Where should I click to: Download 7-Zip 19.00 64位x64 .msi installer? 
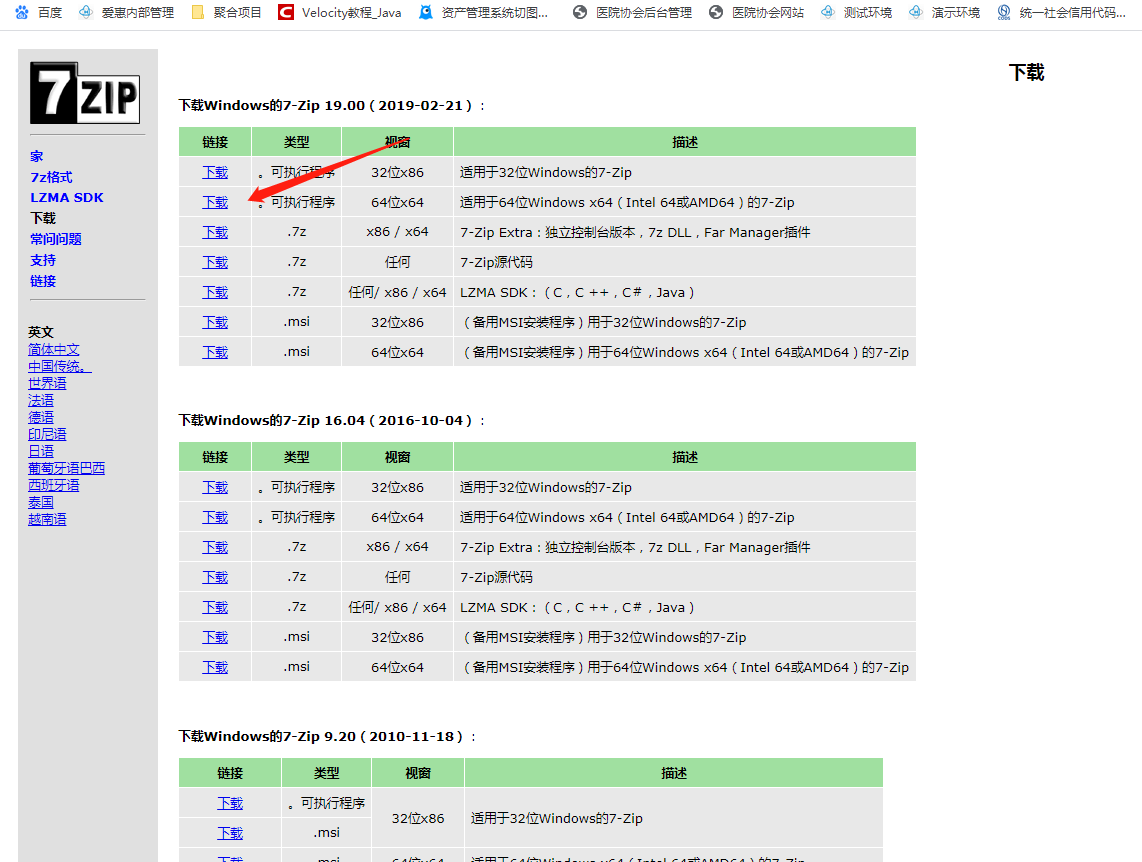click(215, 352)
